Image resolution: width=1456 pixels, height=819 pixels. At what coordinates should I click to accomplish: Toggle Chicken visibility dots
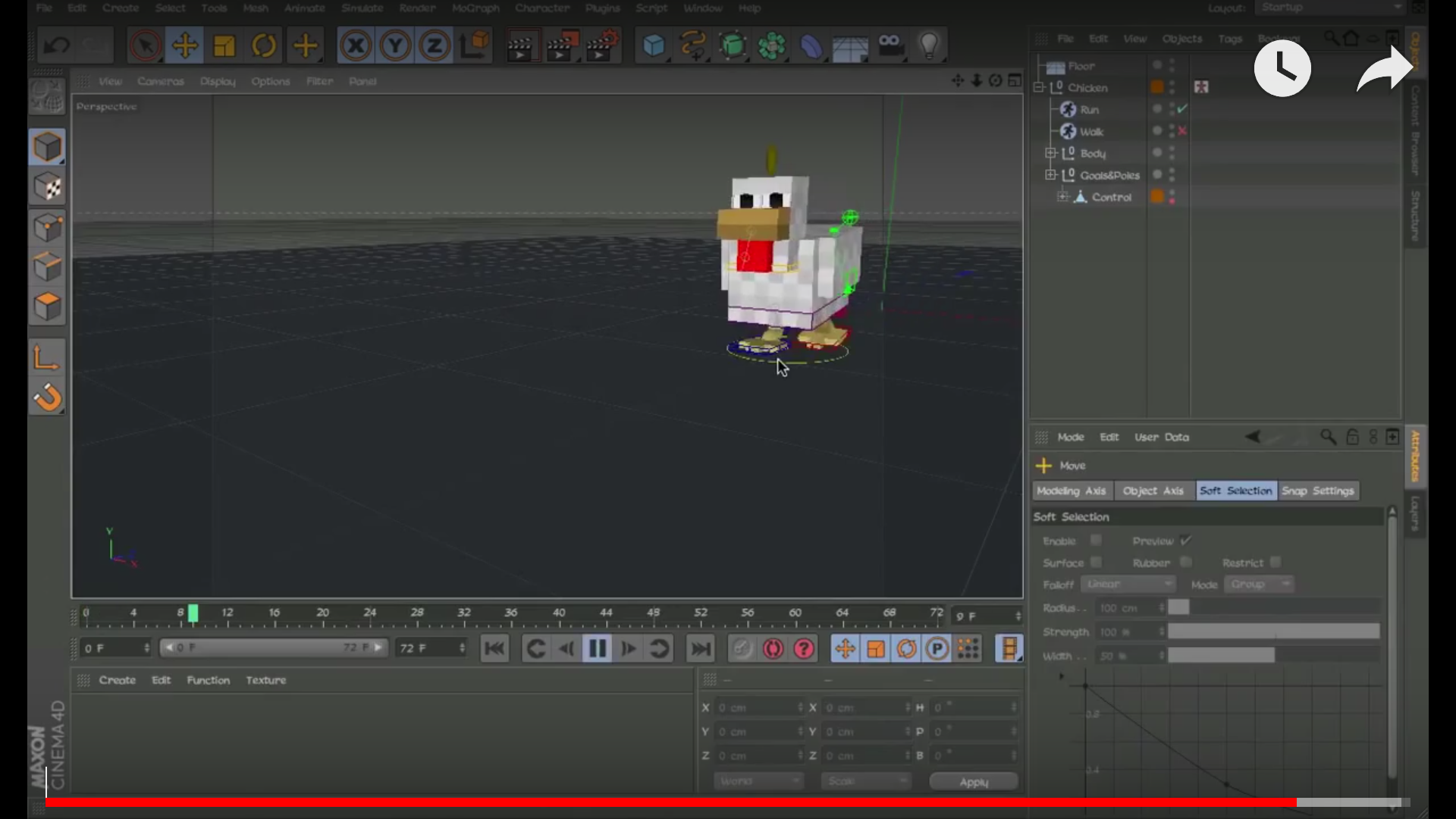coord(1172,88)
